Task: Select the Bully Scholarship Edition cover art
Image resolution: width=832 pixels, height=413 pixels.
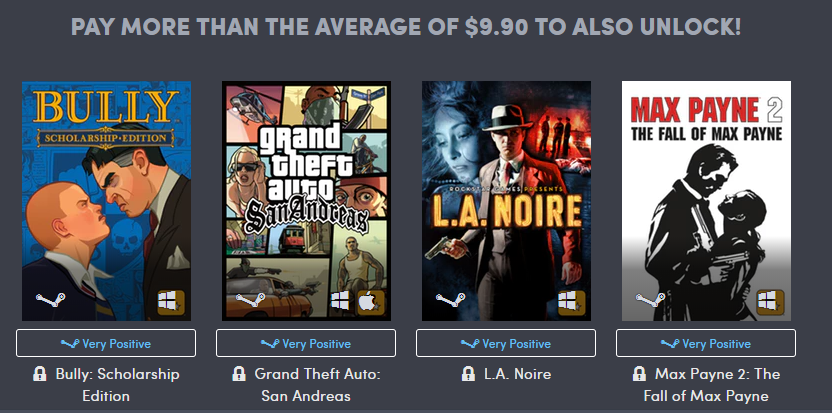Action: (106, 201)
